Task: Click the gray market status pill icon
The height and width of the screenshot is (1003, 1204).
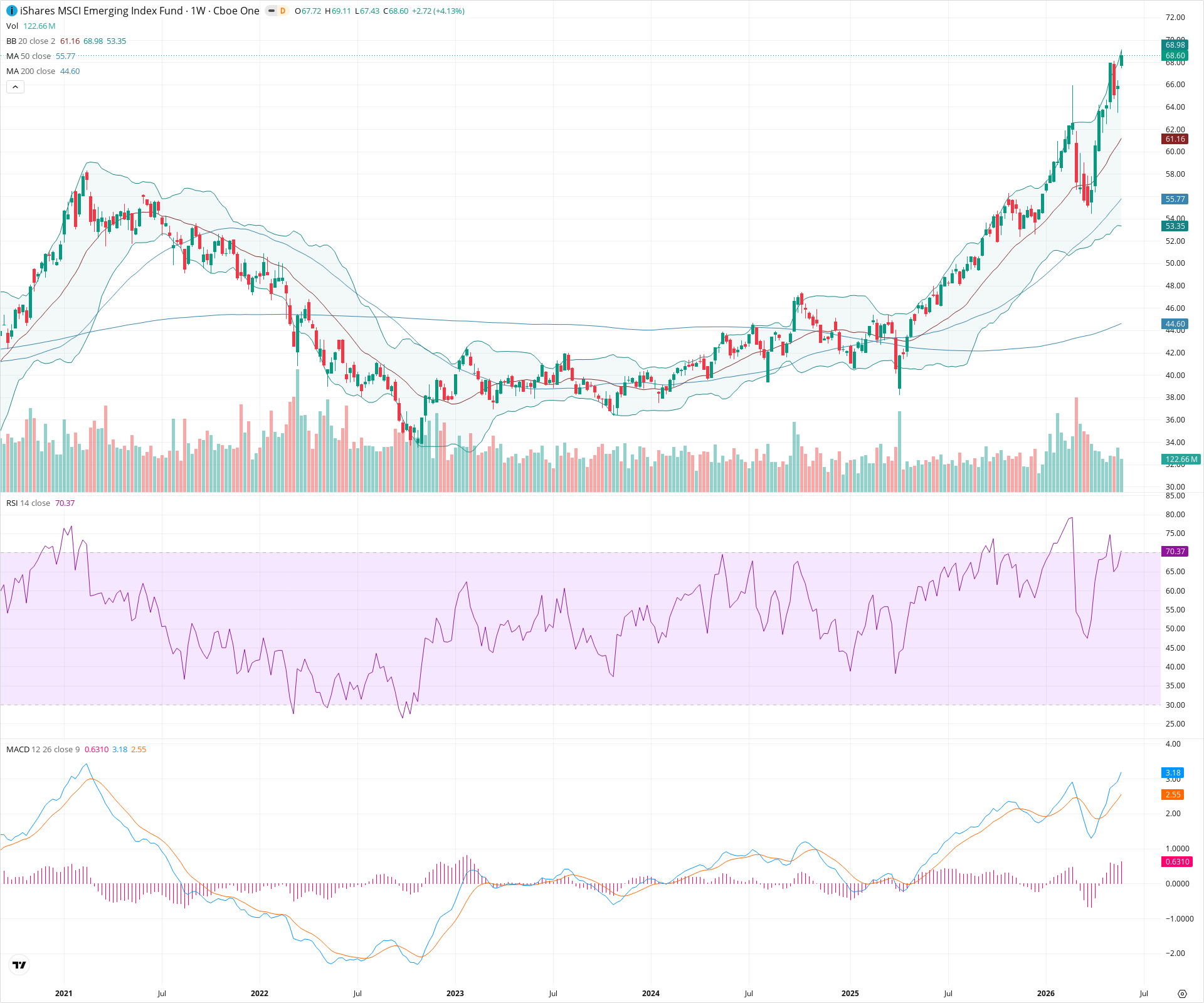Action: (x=271, y=11)
